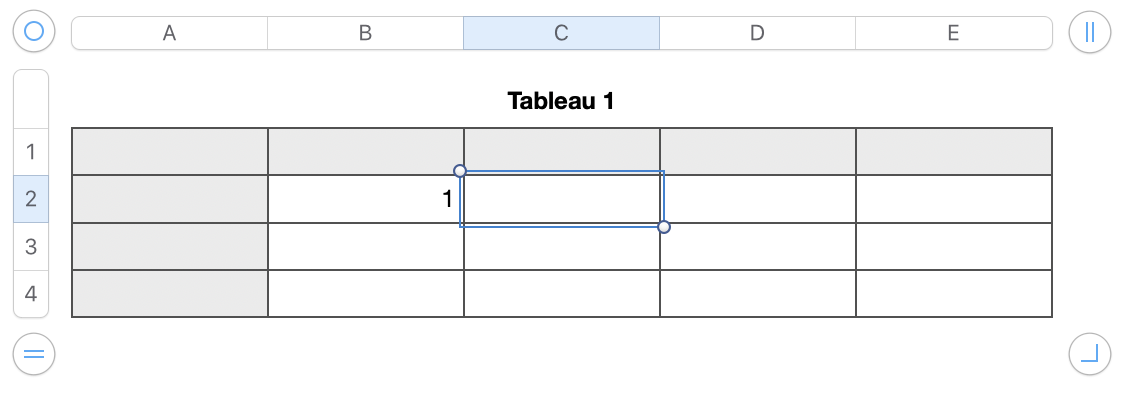Click the add-row handle at bottom-left
This screenshot has width=1146, height=400.
[34, 353]
